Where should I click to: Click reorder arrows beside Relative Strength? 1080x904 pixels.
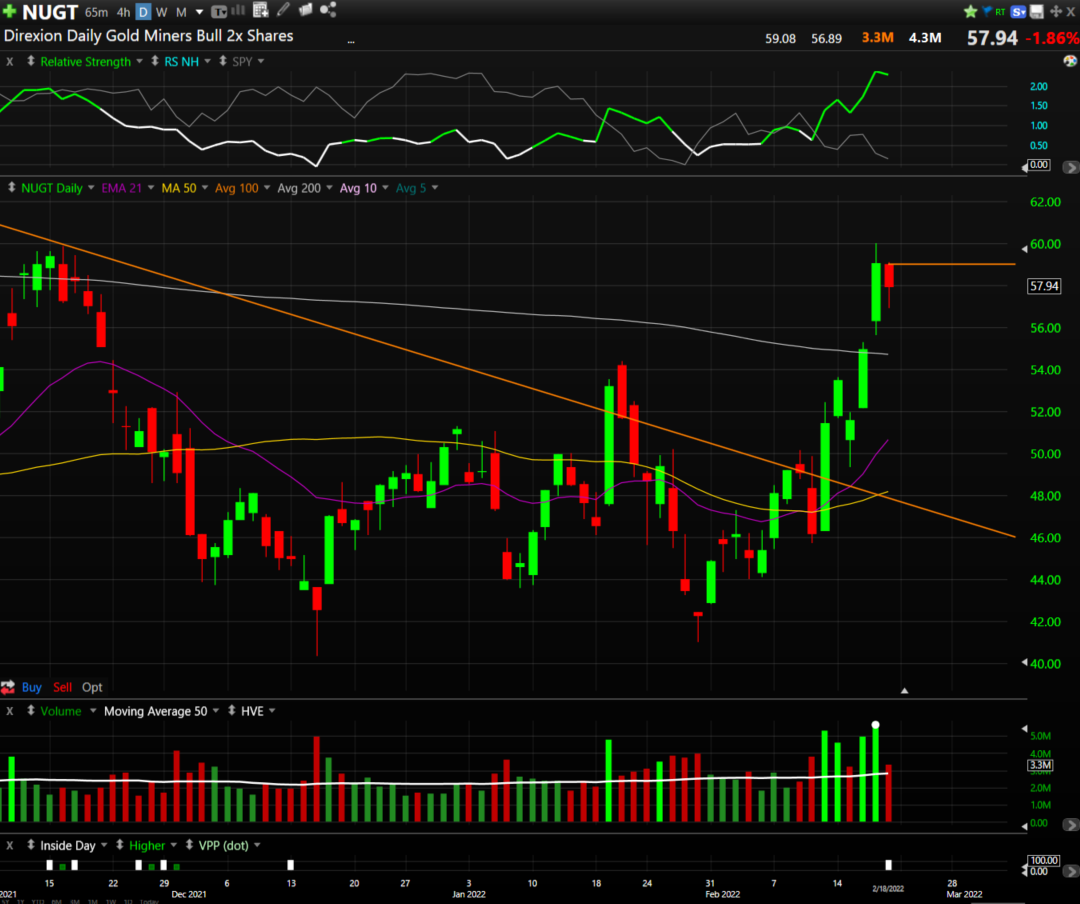coord(31,61)
